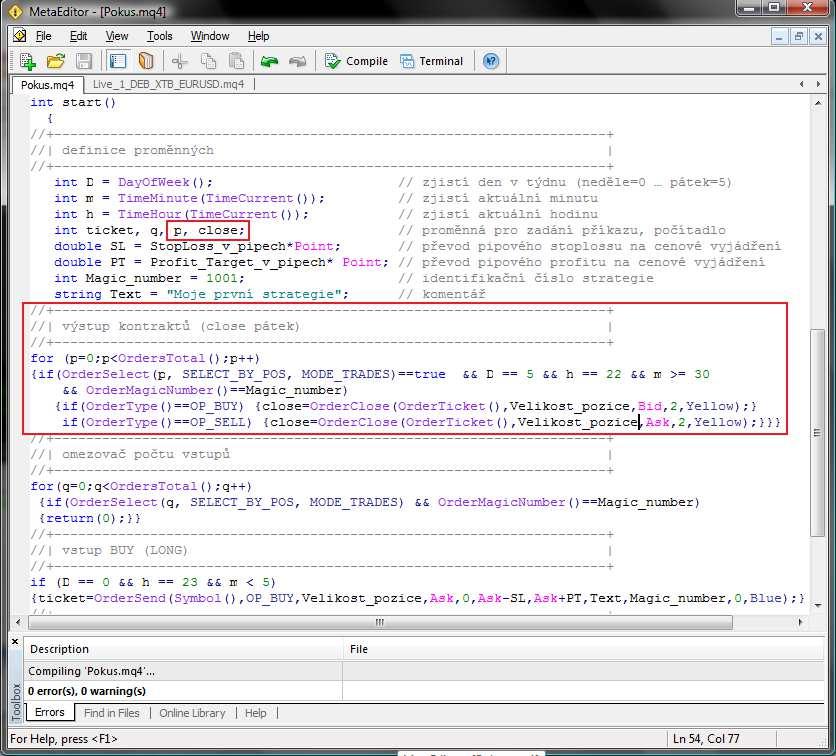Open the Edit menu
Screen dimensions: 836x756
(x=78, y=36)
